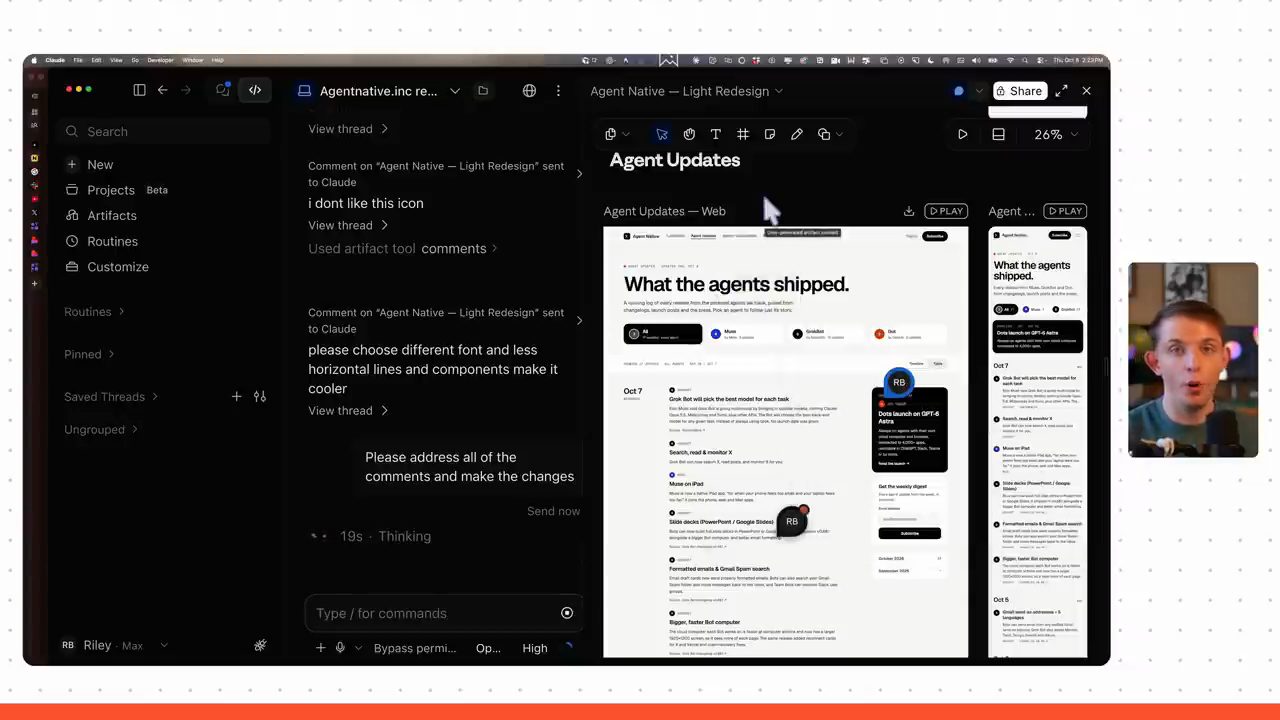The height and width of the screenshot is (720, 1280).
Task: Select the pencil draw tool
Action: coord(797,134)
